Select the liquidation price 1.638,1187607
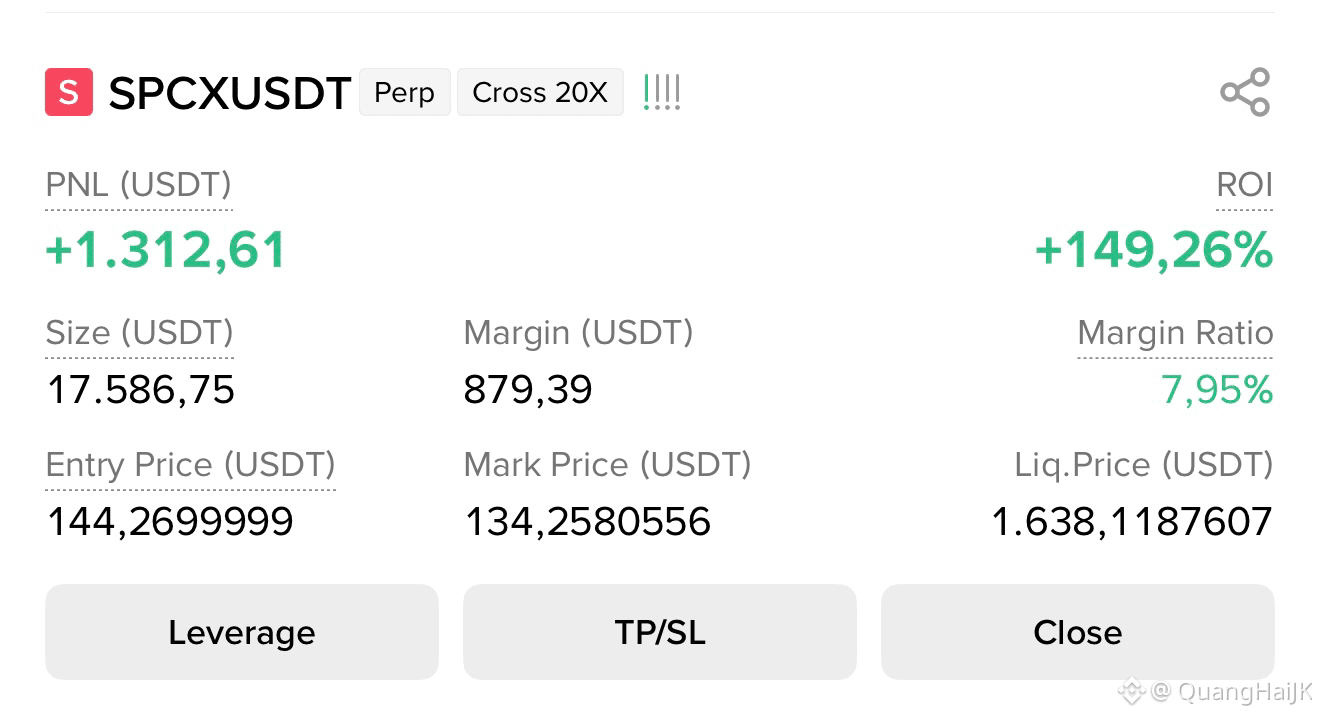The height and width of the screenshot is (716, 1320). pyautogui.click(x=1132, y=522)
